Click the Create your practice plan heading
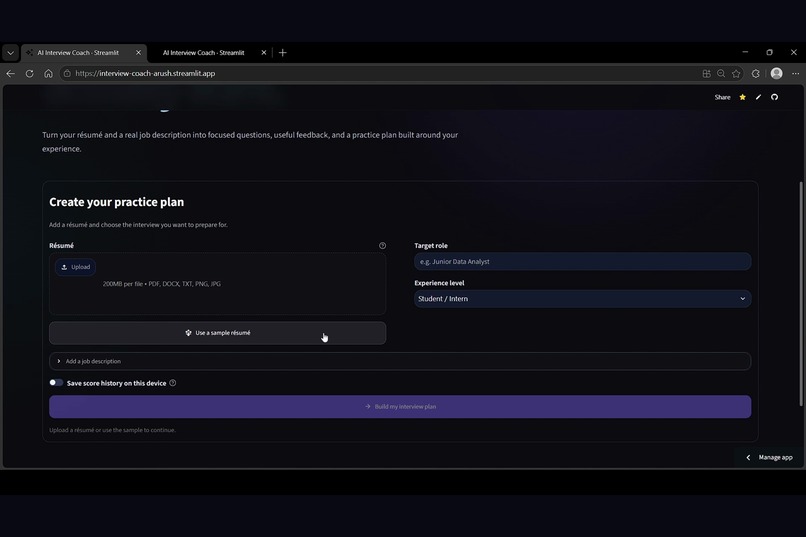 point(117,202)
